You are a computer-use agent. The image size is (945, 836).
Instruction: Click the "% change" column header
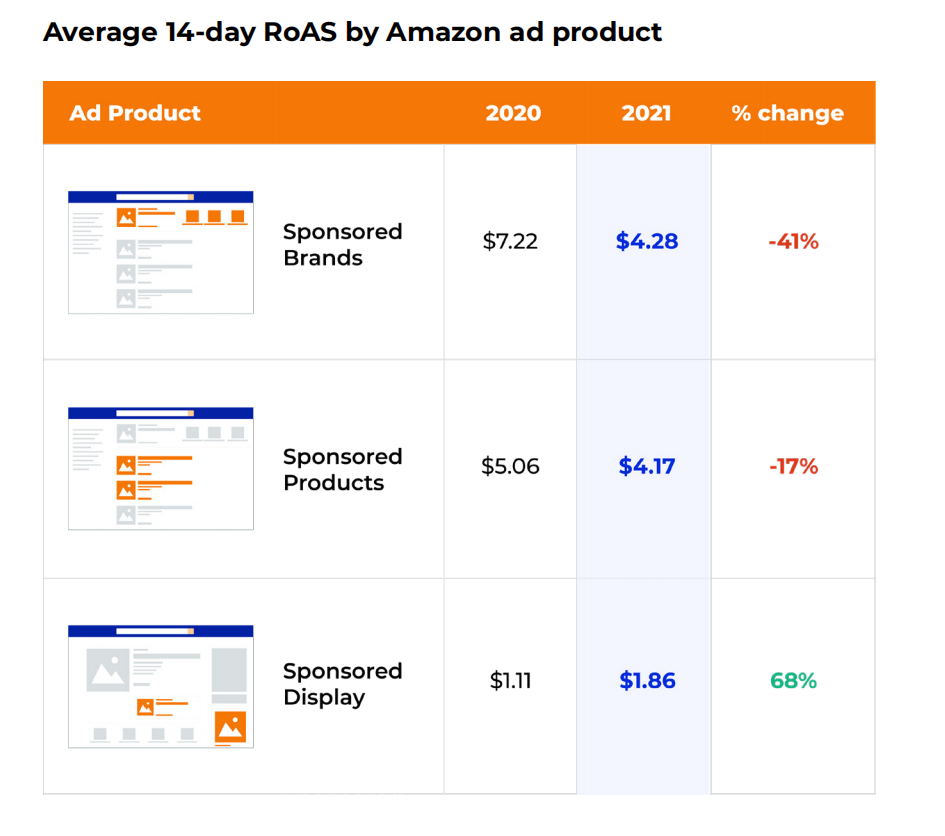pos(787,113)
